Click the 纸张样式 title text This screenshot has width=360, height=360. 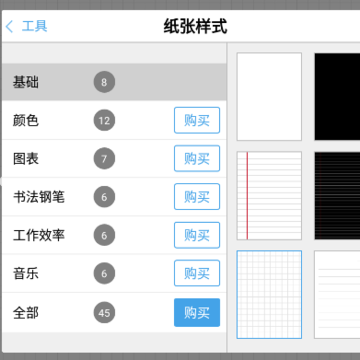(x=195, y=26)
